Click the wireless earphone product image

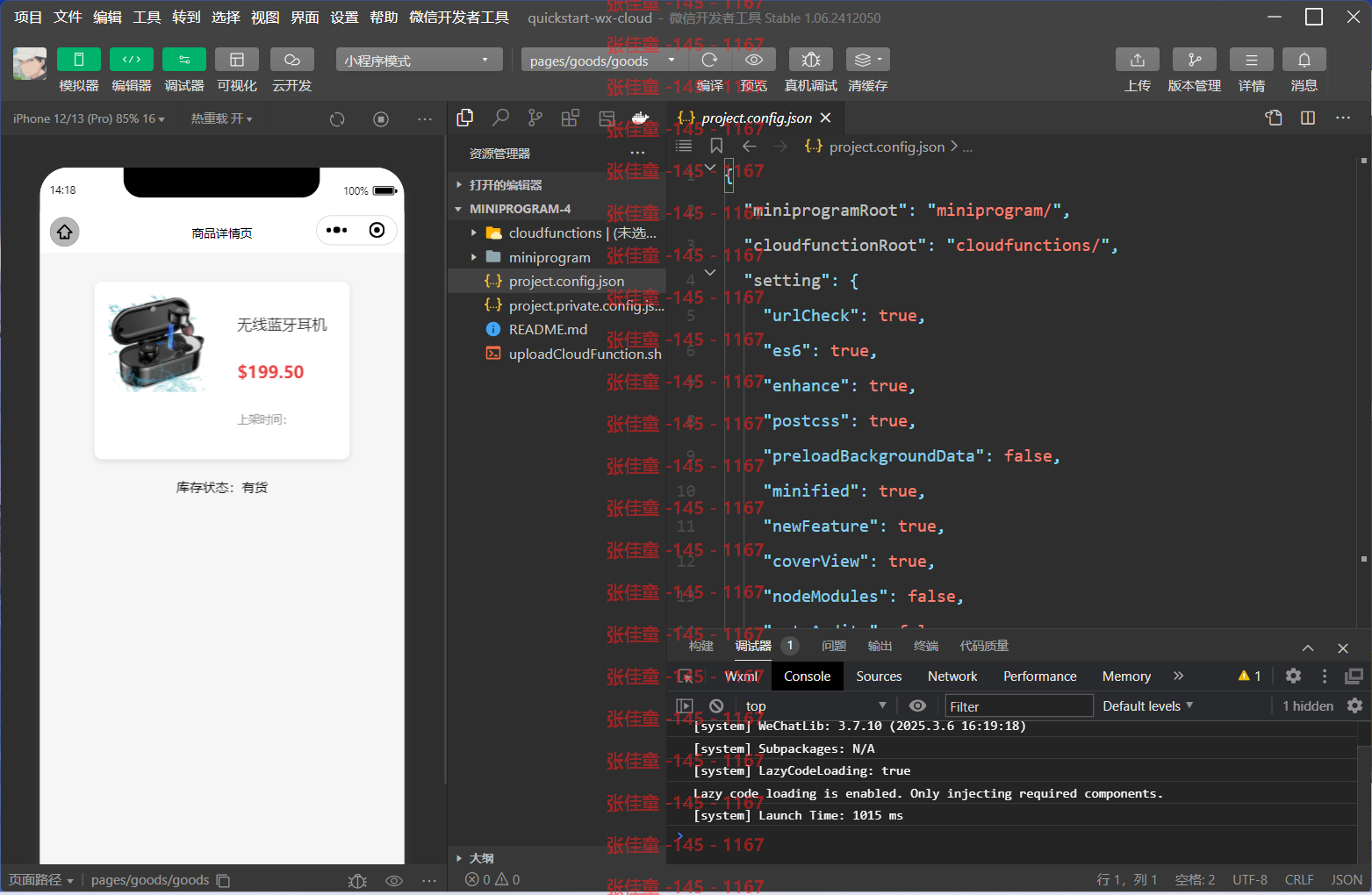[x=158, y=344]
